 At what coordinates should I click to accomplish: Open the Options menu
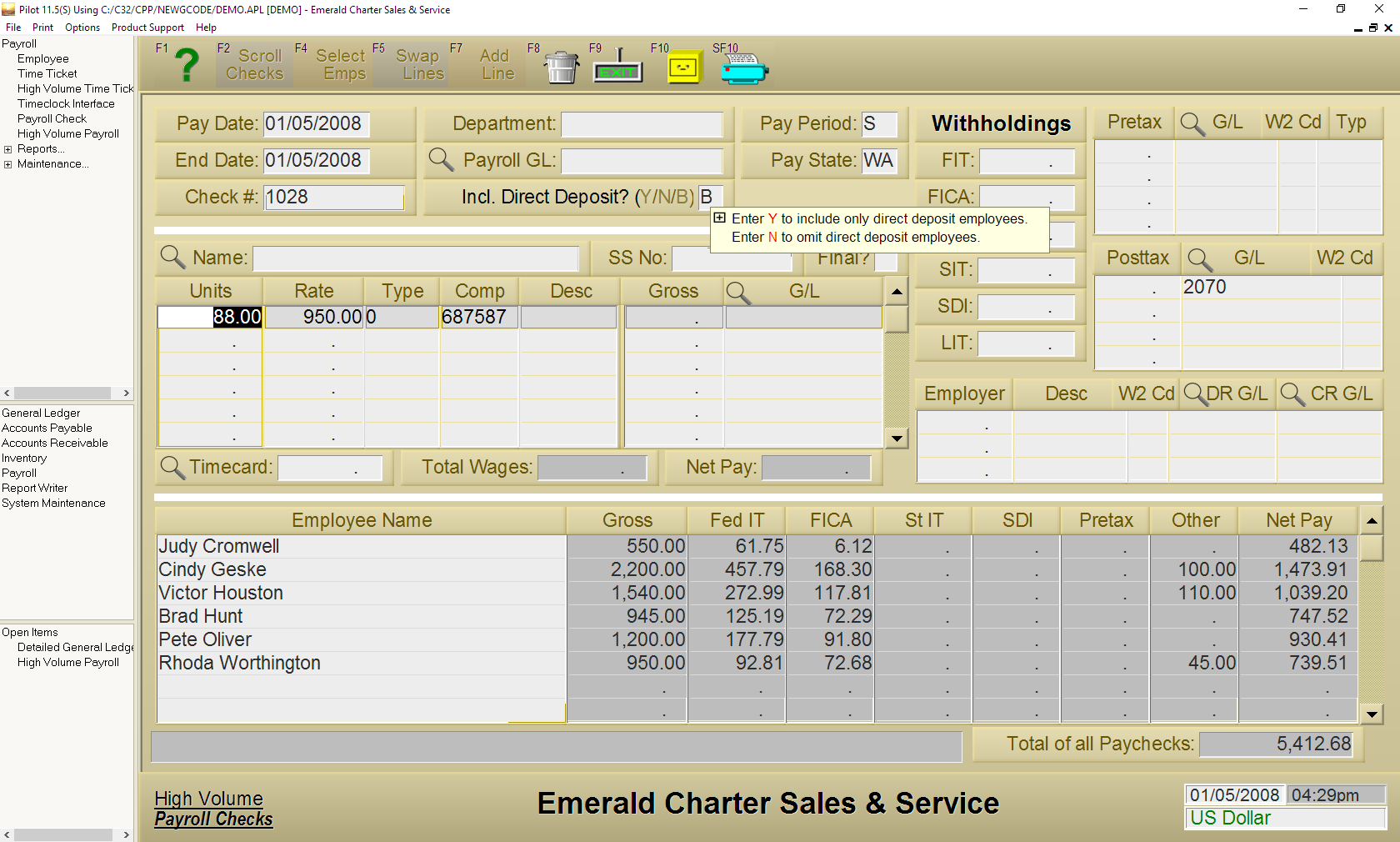click(x=82, y=28)
